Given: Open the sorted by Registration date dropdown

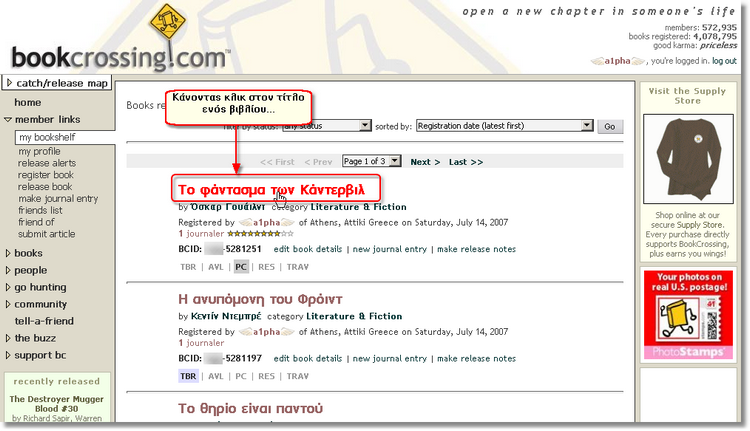Looking at the screenshot, I should pyautogui.click(x=504, y=126).
